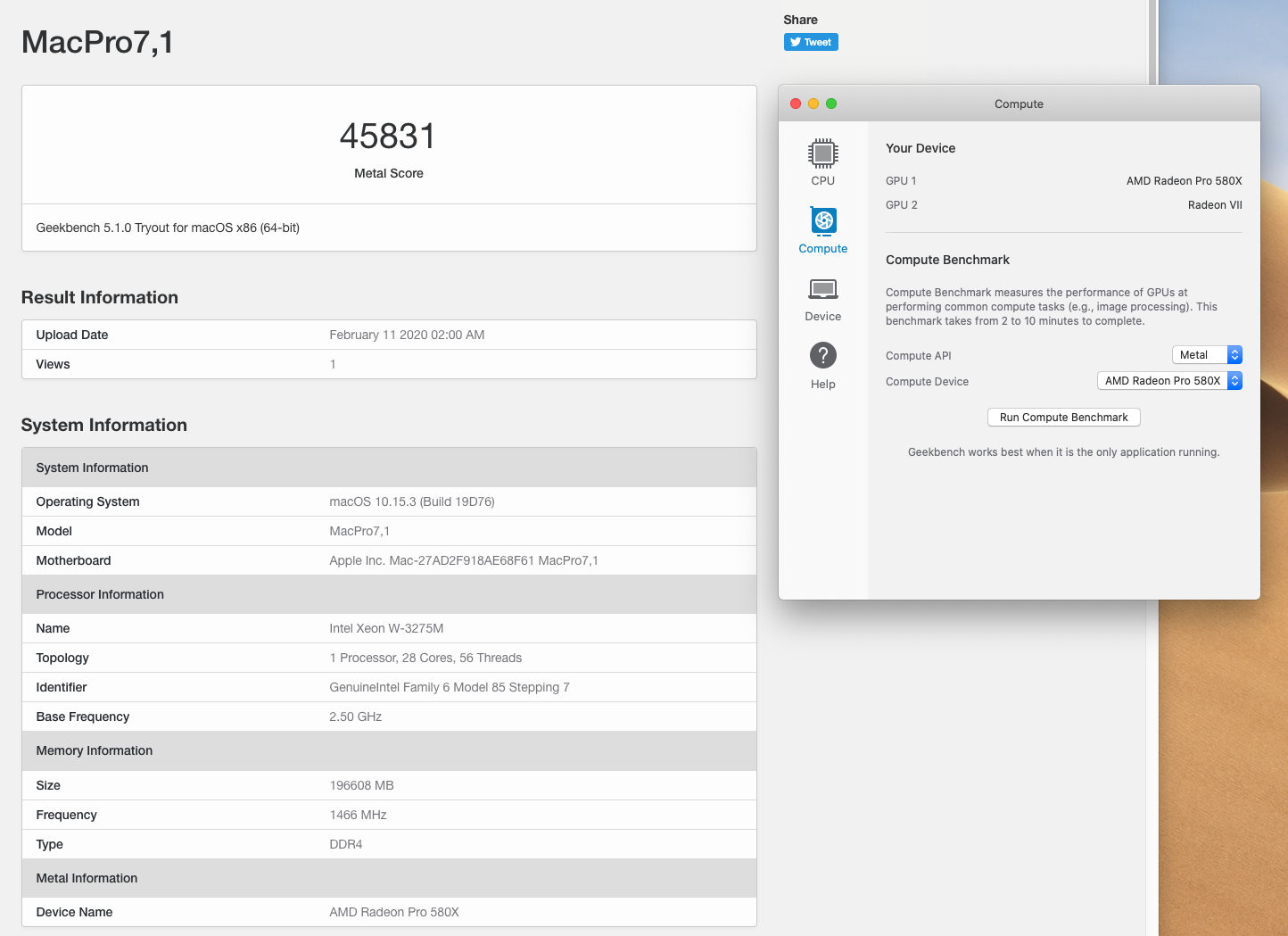Click the Model value MacPro7,1 in table
Screen dimensions: 1288x936
click(x=359, y=531)
